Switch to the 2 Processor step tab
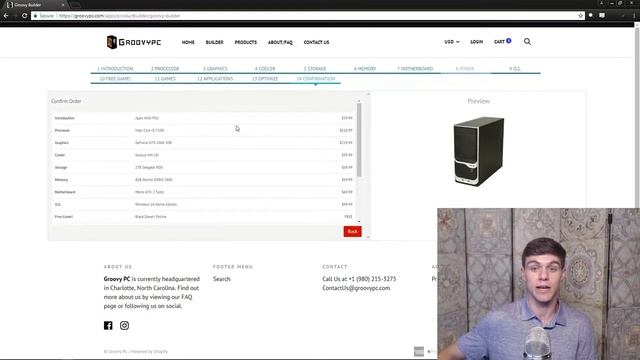 point(165,69)
